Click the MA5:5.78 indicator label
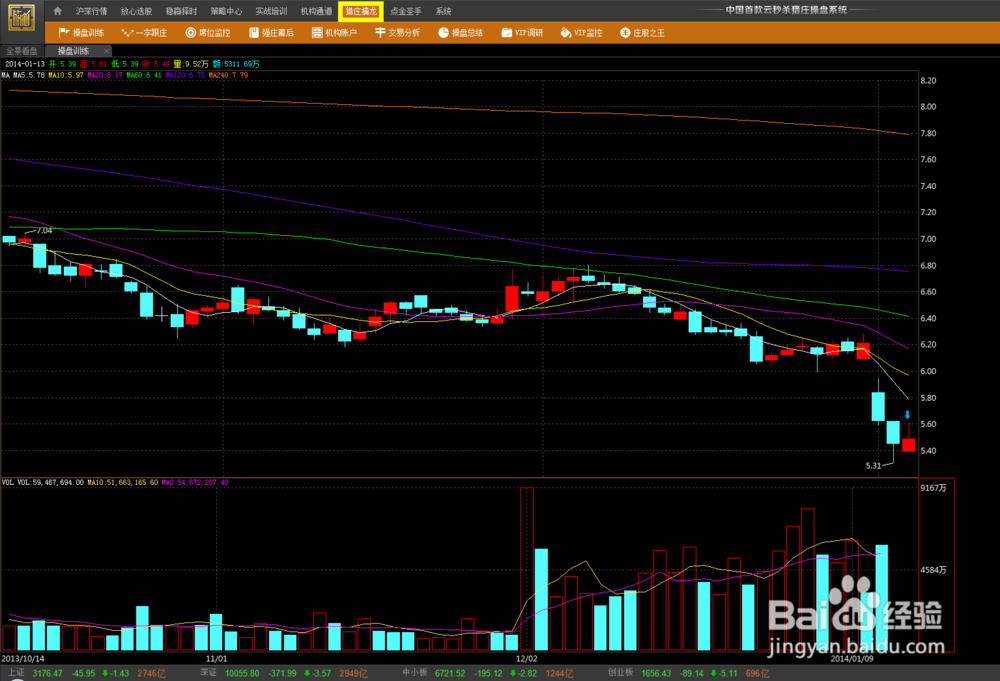 (x=29, y=75)
